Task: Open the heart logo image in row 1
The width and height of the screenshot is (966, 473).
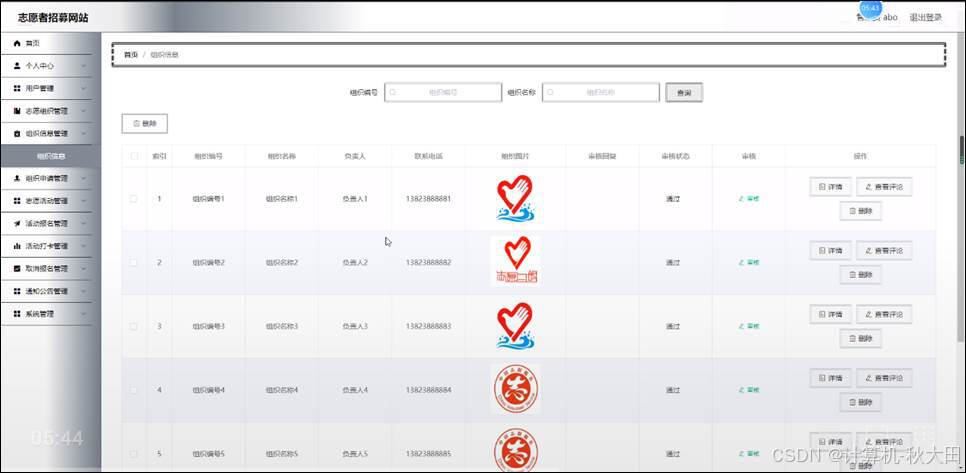Action: 515,198
